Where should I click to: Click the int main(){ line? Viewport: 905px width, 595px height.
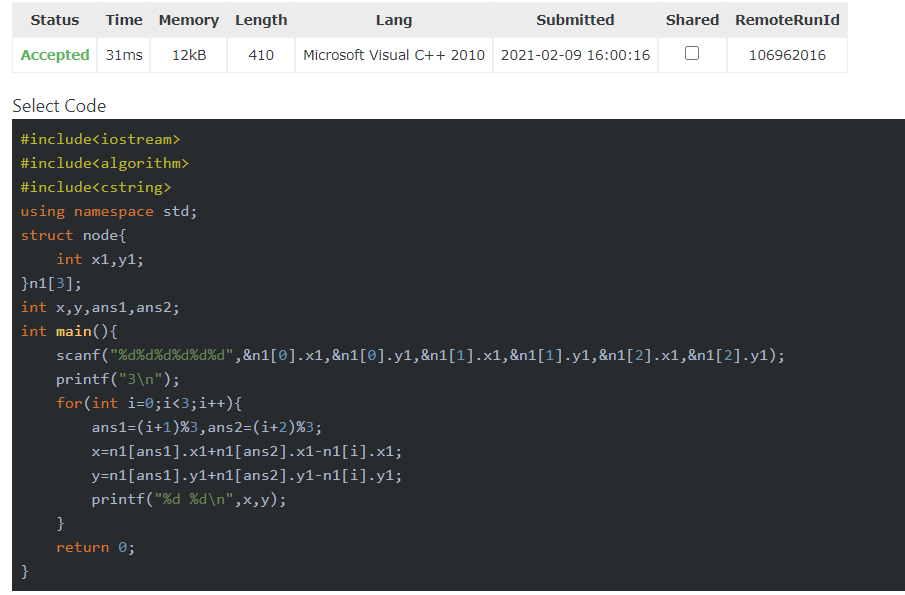tap(69, 331)
